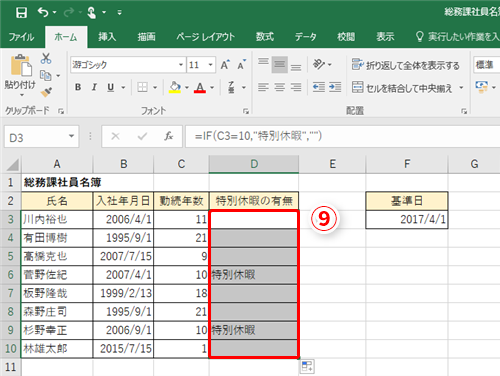This screenshot has width=500, height=376.
Task: Open the クリップボード dialog launcher
Action: point(61,111)
